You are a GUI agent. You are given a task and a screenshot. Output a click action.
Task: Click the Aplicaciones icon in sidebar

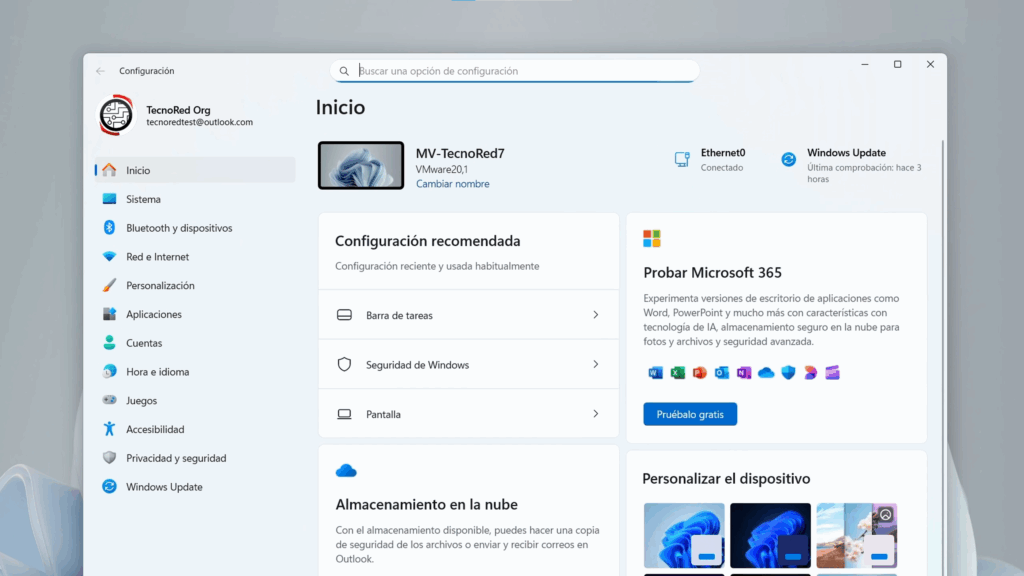[x=109, y=313]
